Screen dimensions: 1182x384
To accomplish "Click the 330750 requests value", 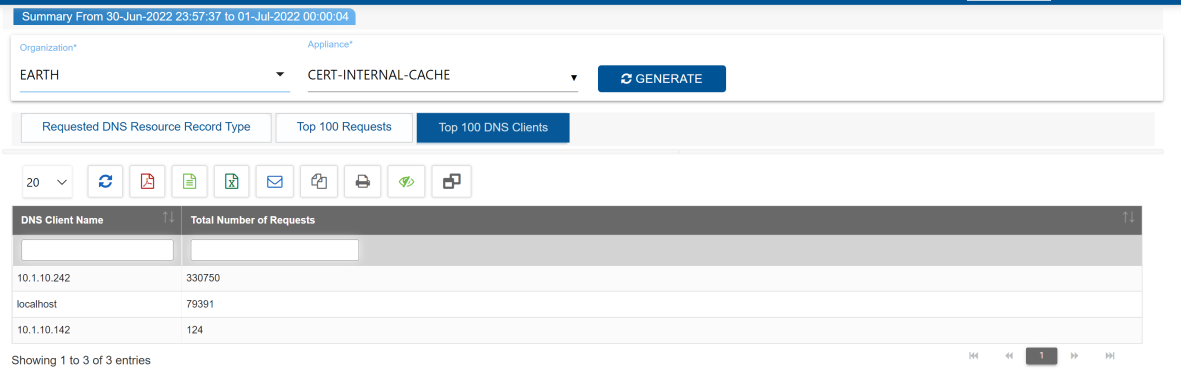I will (x=203, y=278).
